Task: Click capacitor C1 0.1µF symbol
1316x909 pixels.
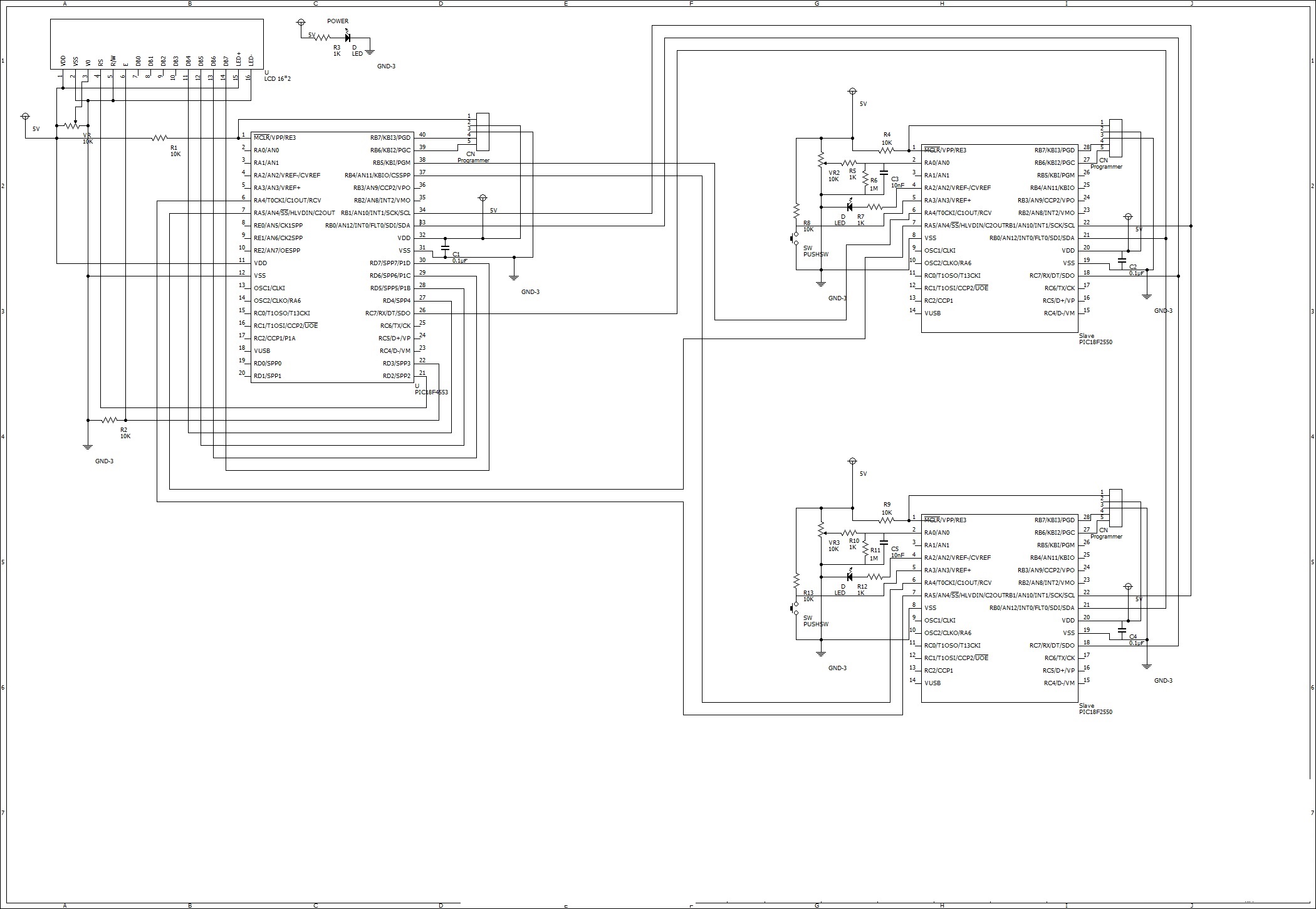Action: 445,248
